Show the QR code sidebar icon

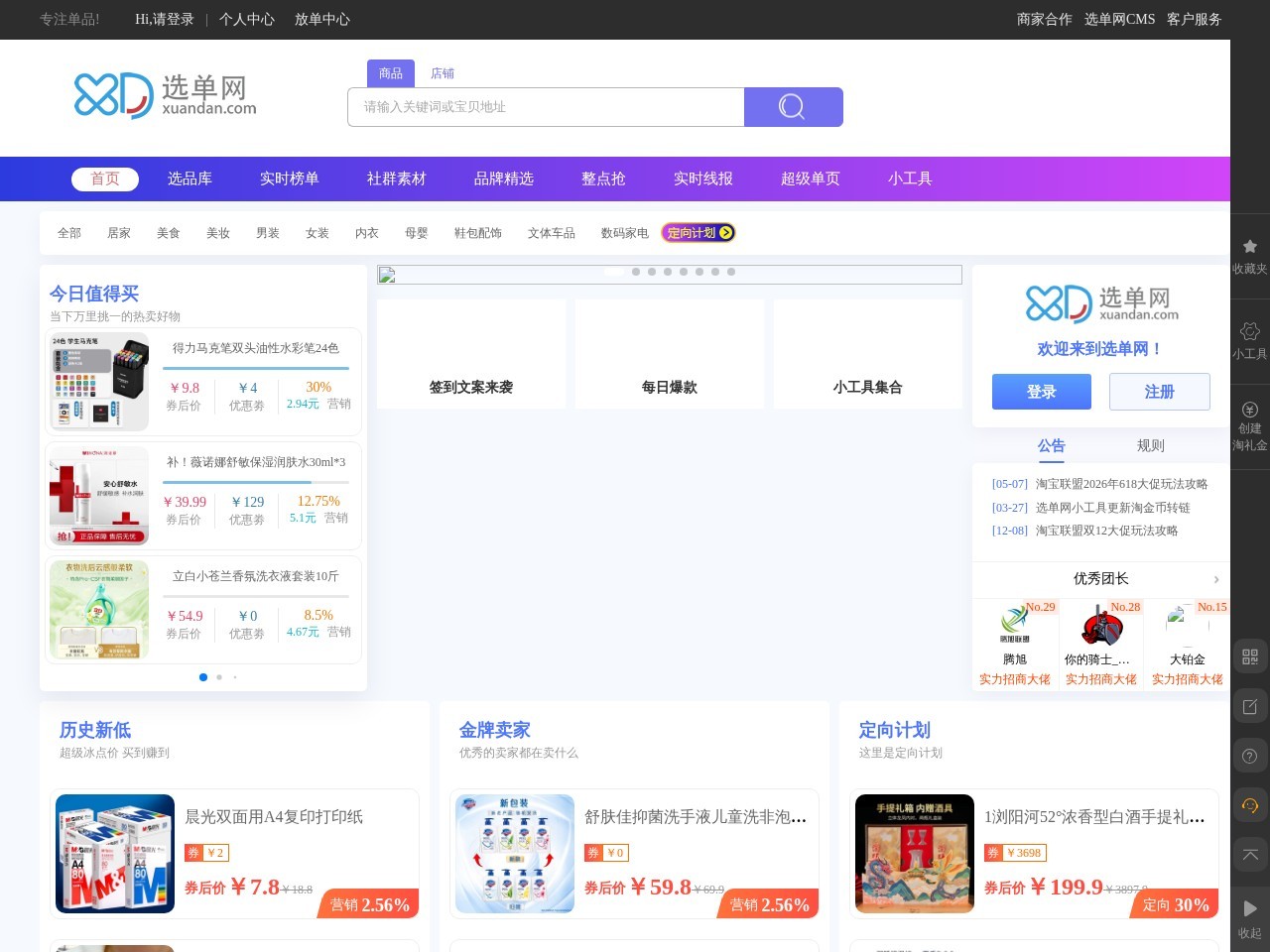[1250, 656]
